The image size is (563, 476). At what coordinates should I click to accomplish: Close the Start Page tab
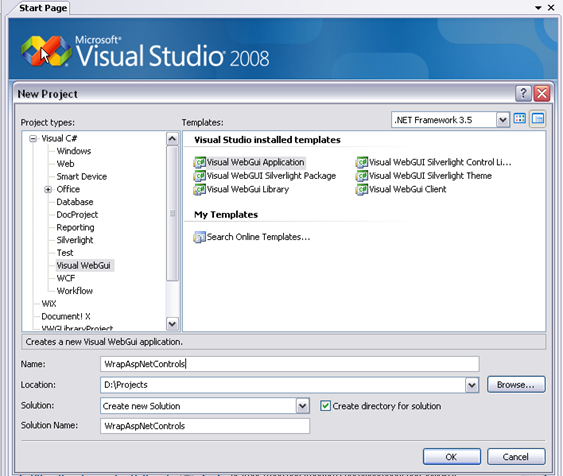(551, 8)
